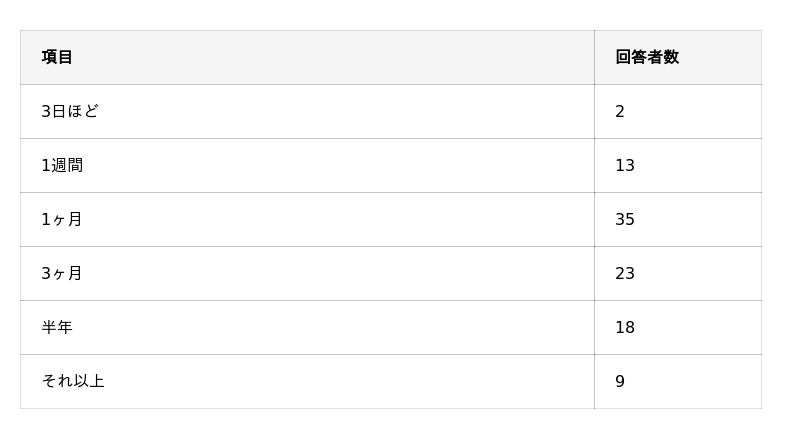This screenshot has width=800, height=439.
Task: Select the highest respondent count in the table
Action: pyautogui.click(x=625, y=219)
